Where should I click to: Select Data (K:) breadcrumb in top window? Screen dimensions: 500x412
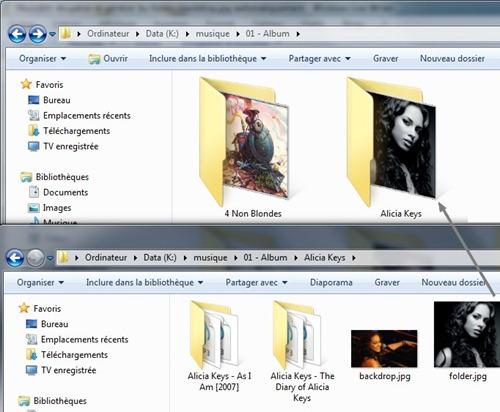162,34
